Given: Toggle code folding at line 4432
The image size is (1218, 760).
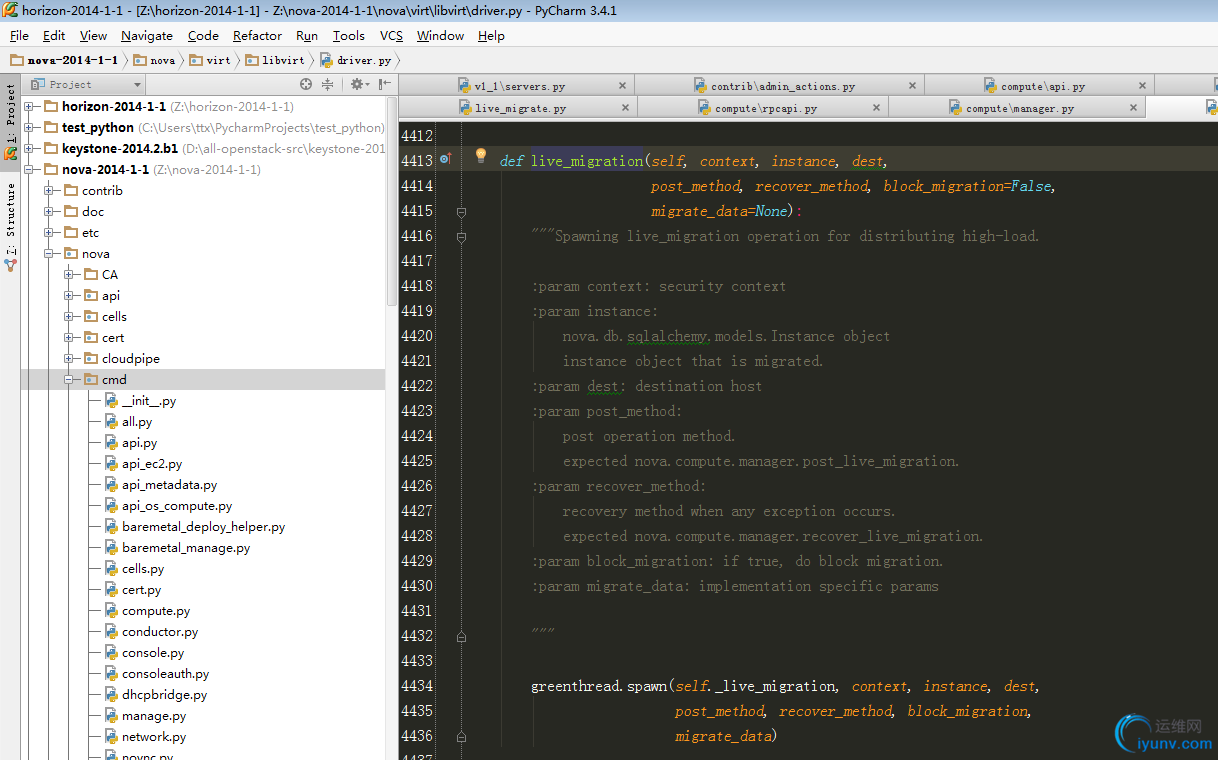Looking at the screenshot, I should coord(461,636).
